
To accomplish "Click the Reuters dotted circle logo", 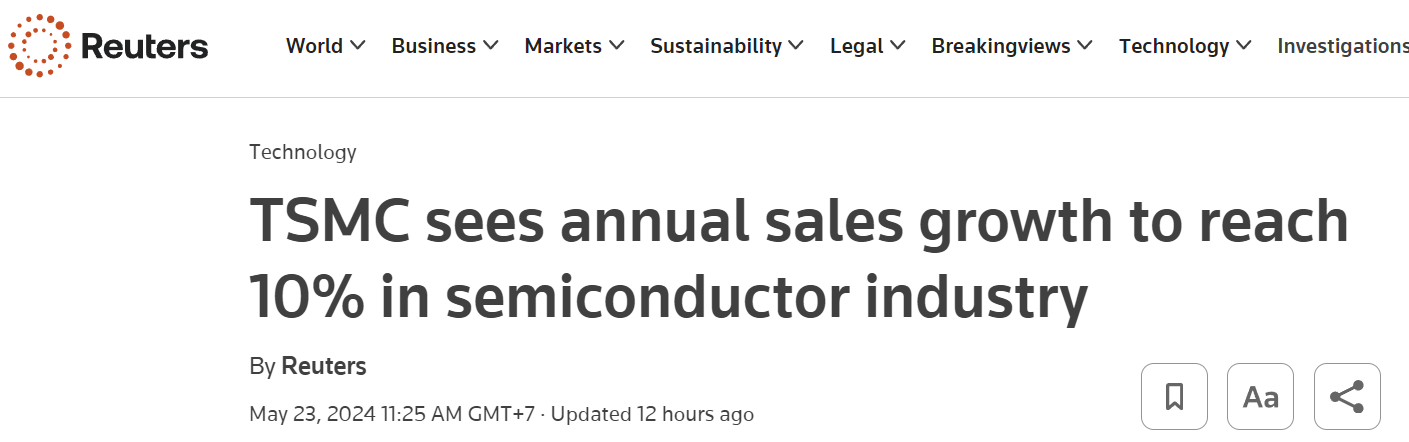I will pos(39,47).
